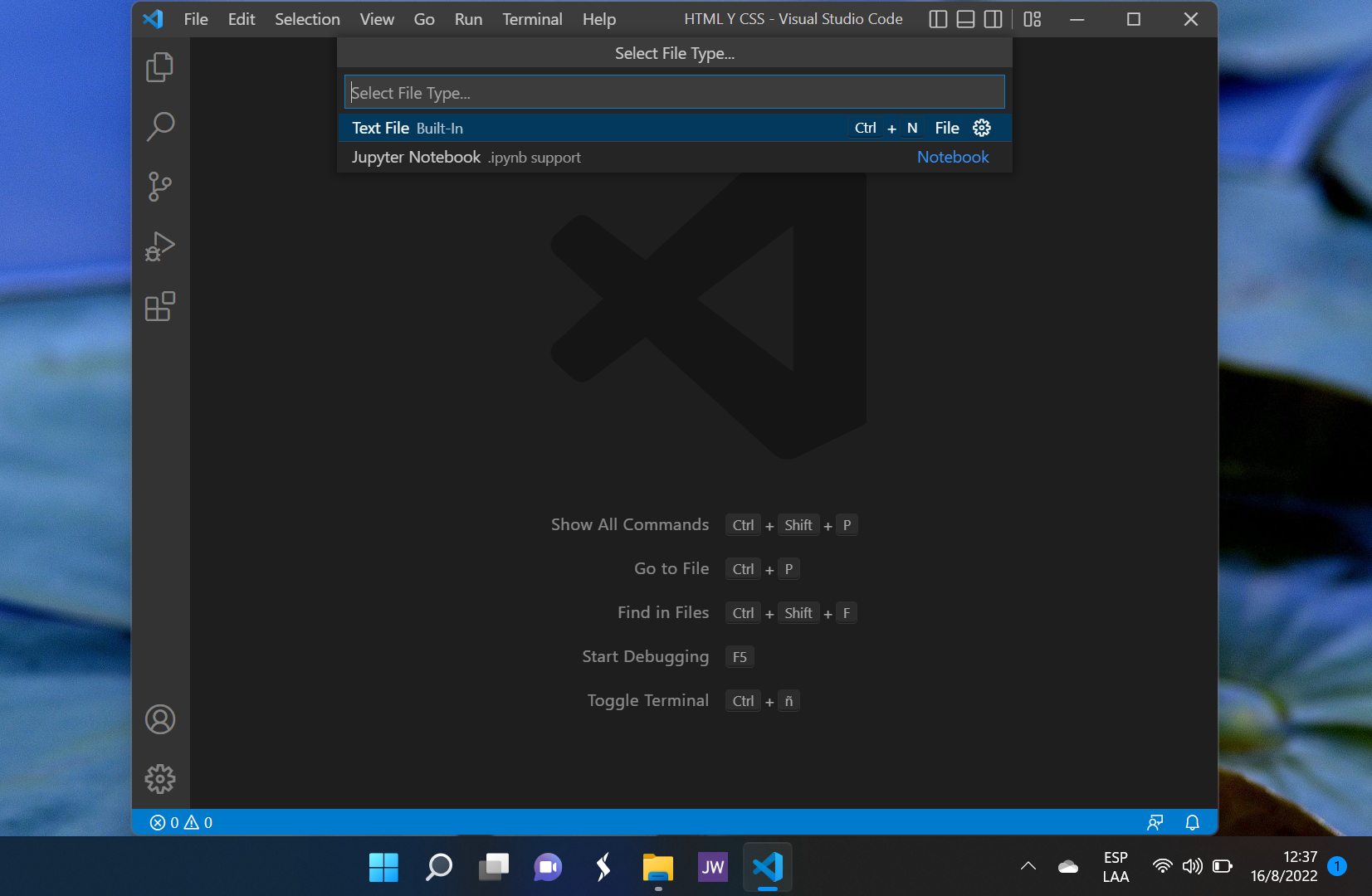Image resolution: width=1372 pixels, height=896 pixels.
Task: Open the Wi-Fi quick settings icon
Action: click(x=1162, y=866)
